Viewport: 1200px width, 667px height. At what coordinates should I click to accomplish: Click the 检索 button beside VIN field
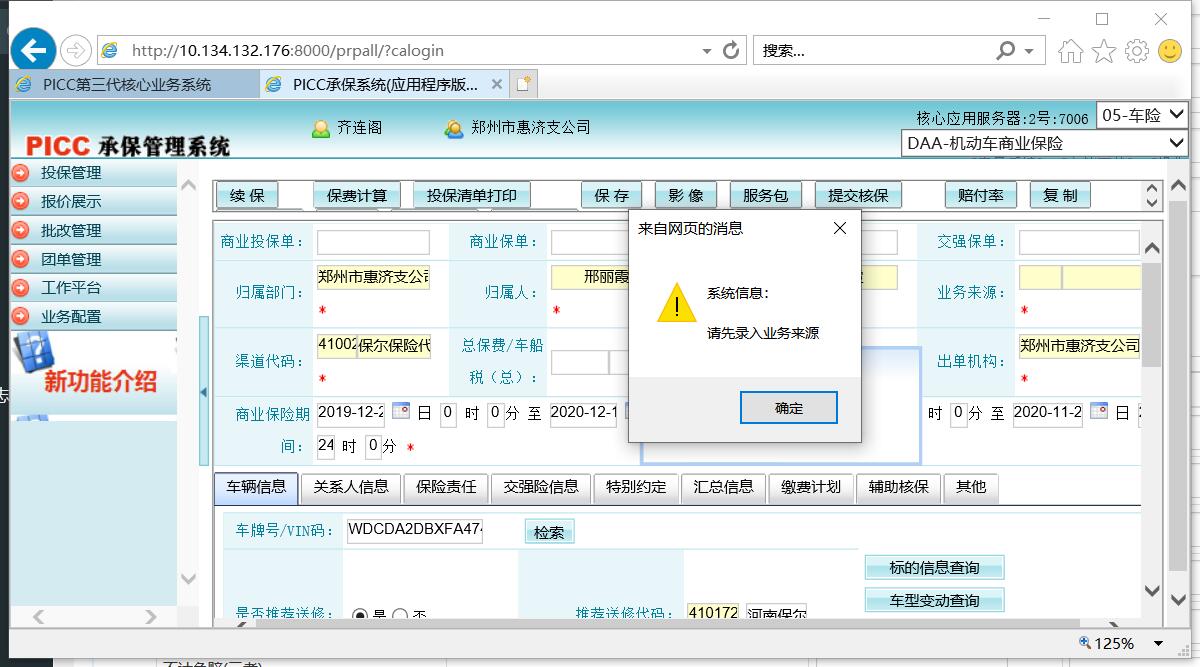(549, 532)
